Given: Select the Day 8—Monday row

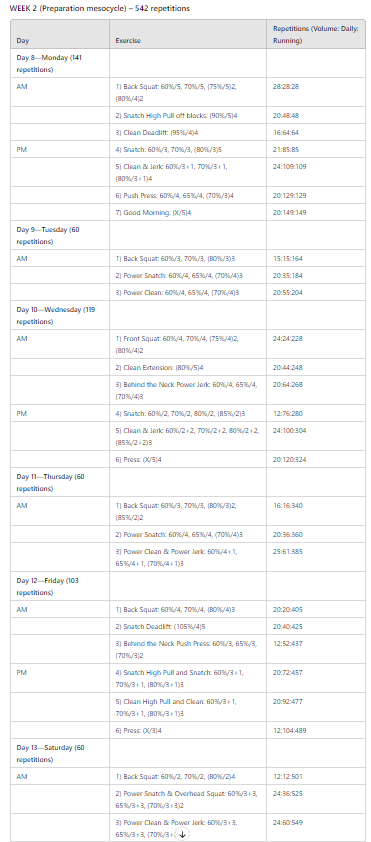Looking at the screenshot, I should point(188,63).
